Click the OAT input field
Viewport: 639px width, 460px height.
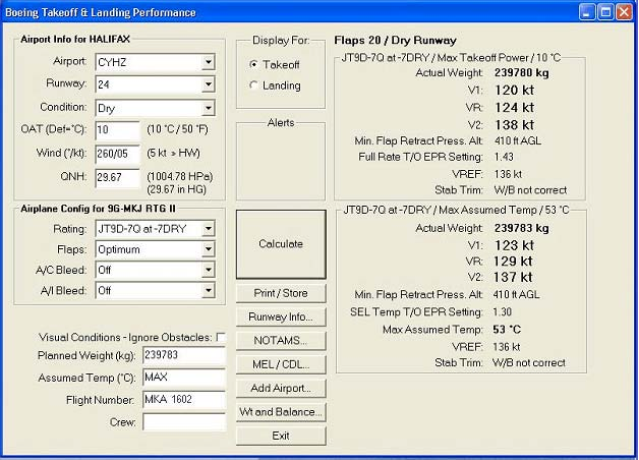click(117, 130)
